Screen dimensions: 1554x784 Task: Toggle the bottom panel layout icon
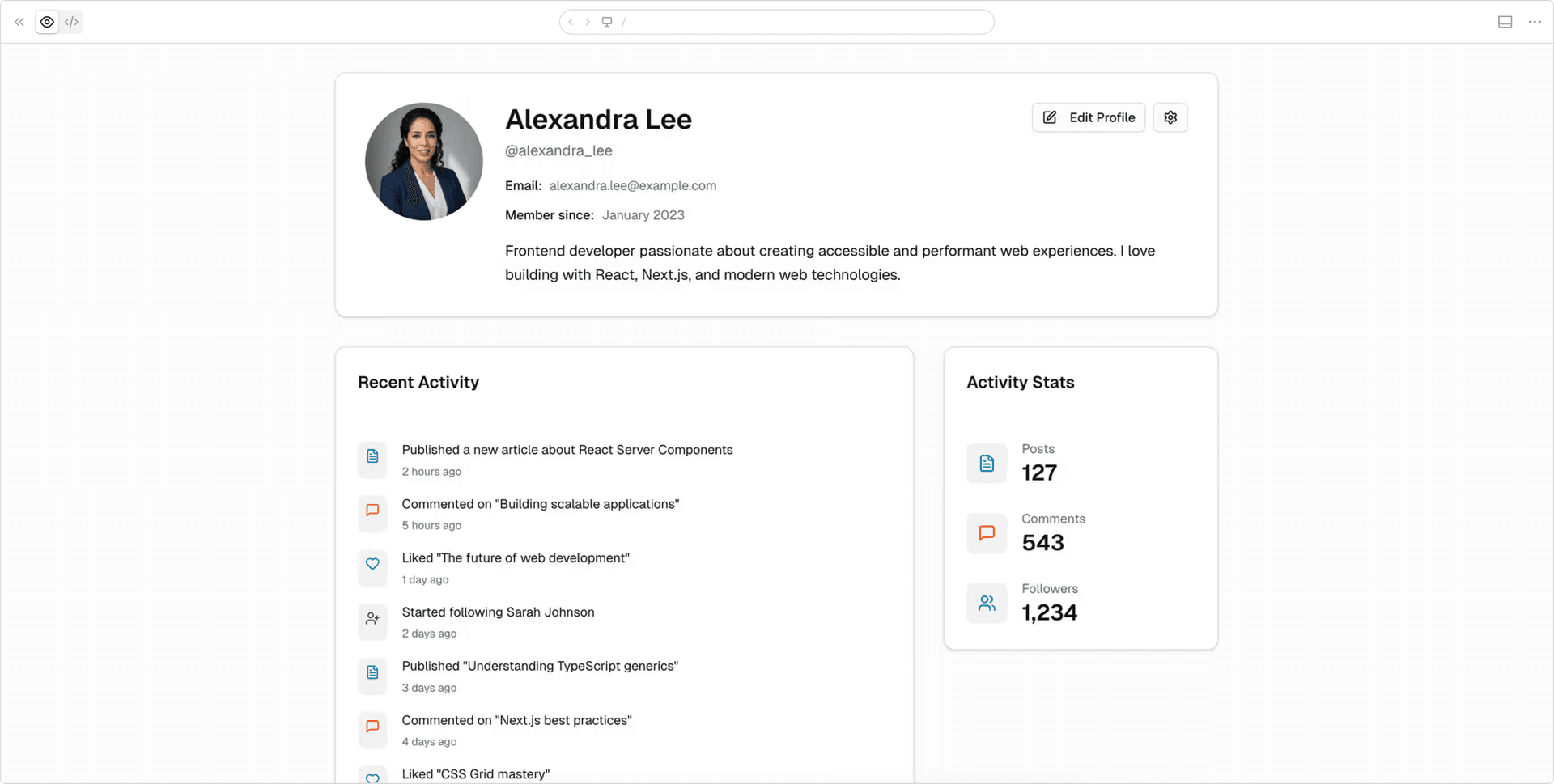[1505, 22]
